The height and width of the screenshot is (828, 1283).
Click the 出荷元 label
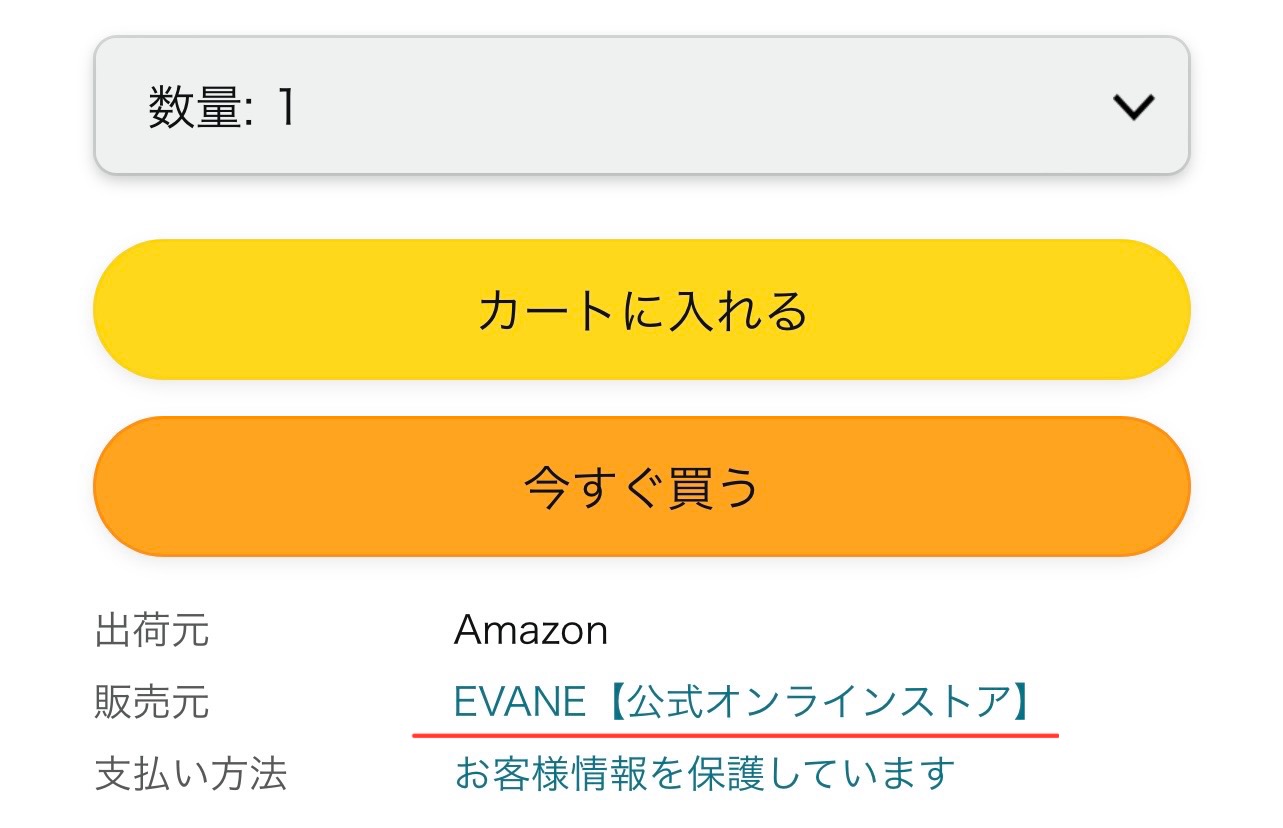coord(152,631)
